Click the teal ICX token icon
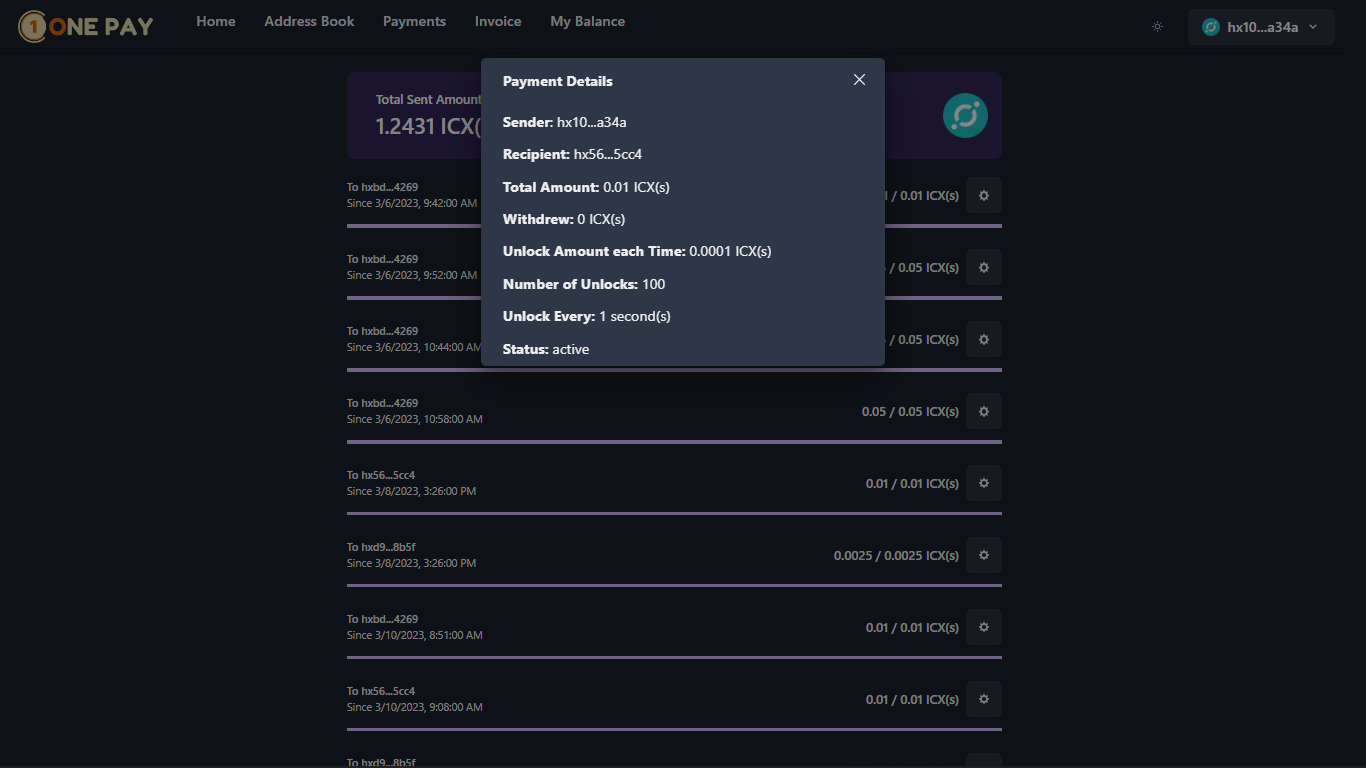 965,116
